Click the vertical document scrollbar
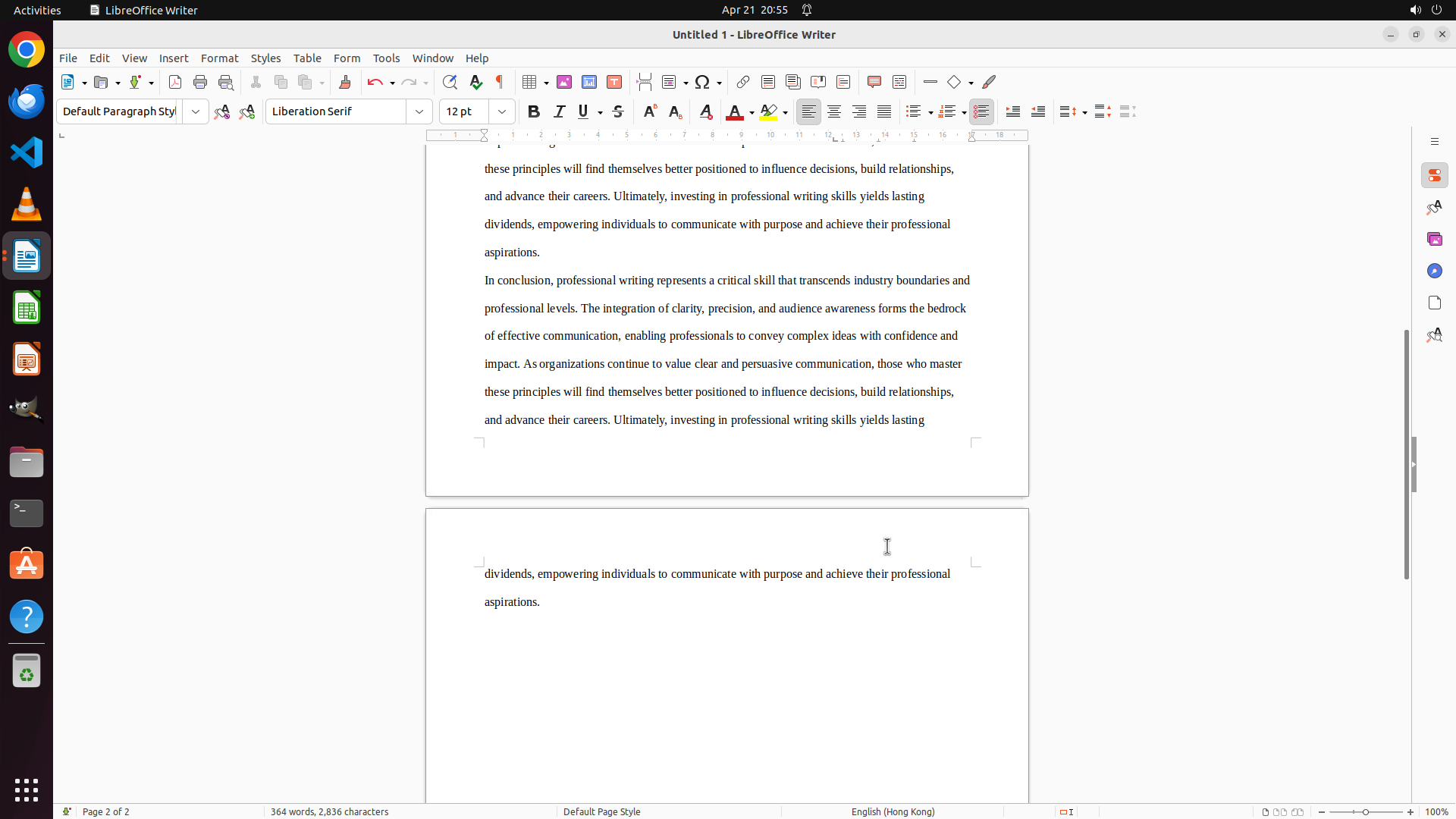1456x819 pixels. pyautogui.click(x=1406, y=455)
